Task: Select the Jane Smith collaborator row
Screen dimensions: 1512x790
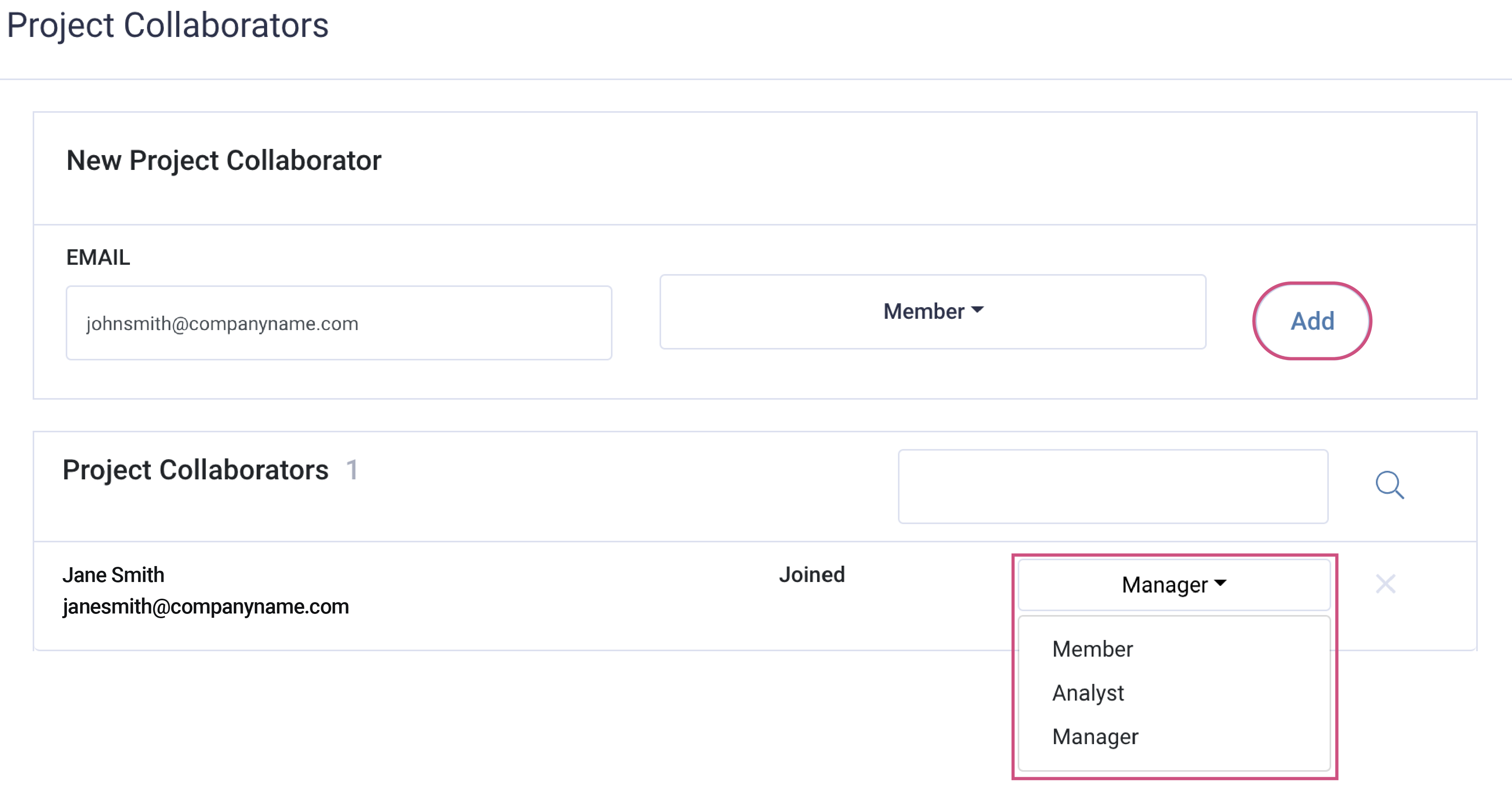Action: pos(411,590)
